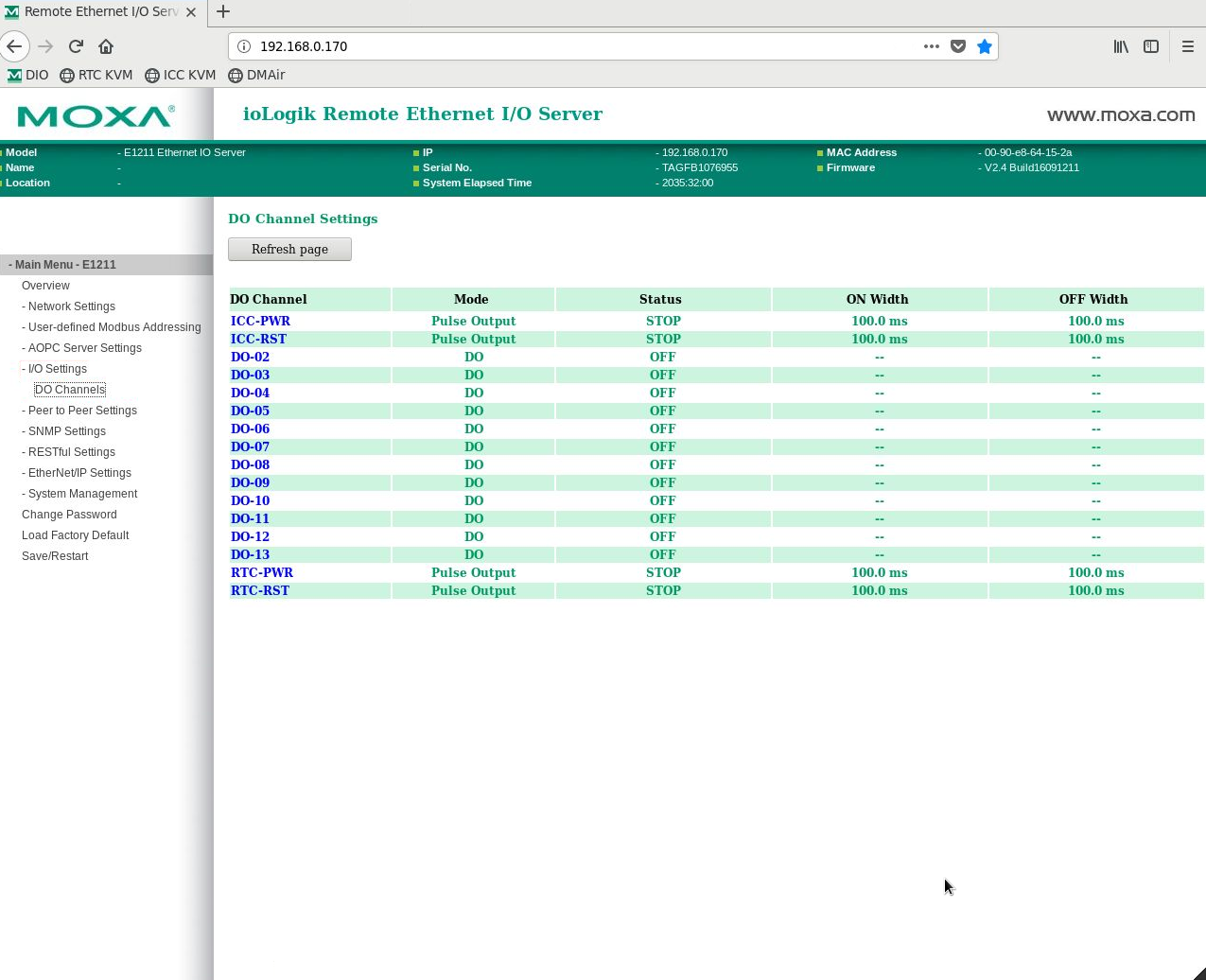
Task: Open the DO-08 channel link
Action: coord(250,464)
